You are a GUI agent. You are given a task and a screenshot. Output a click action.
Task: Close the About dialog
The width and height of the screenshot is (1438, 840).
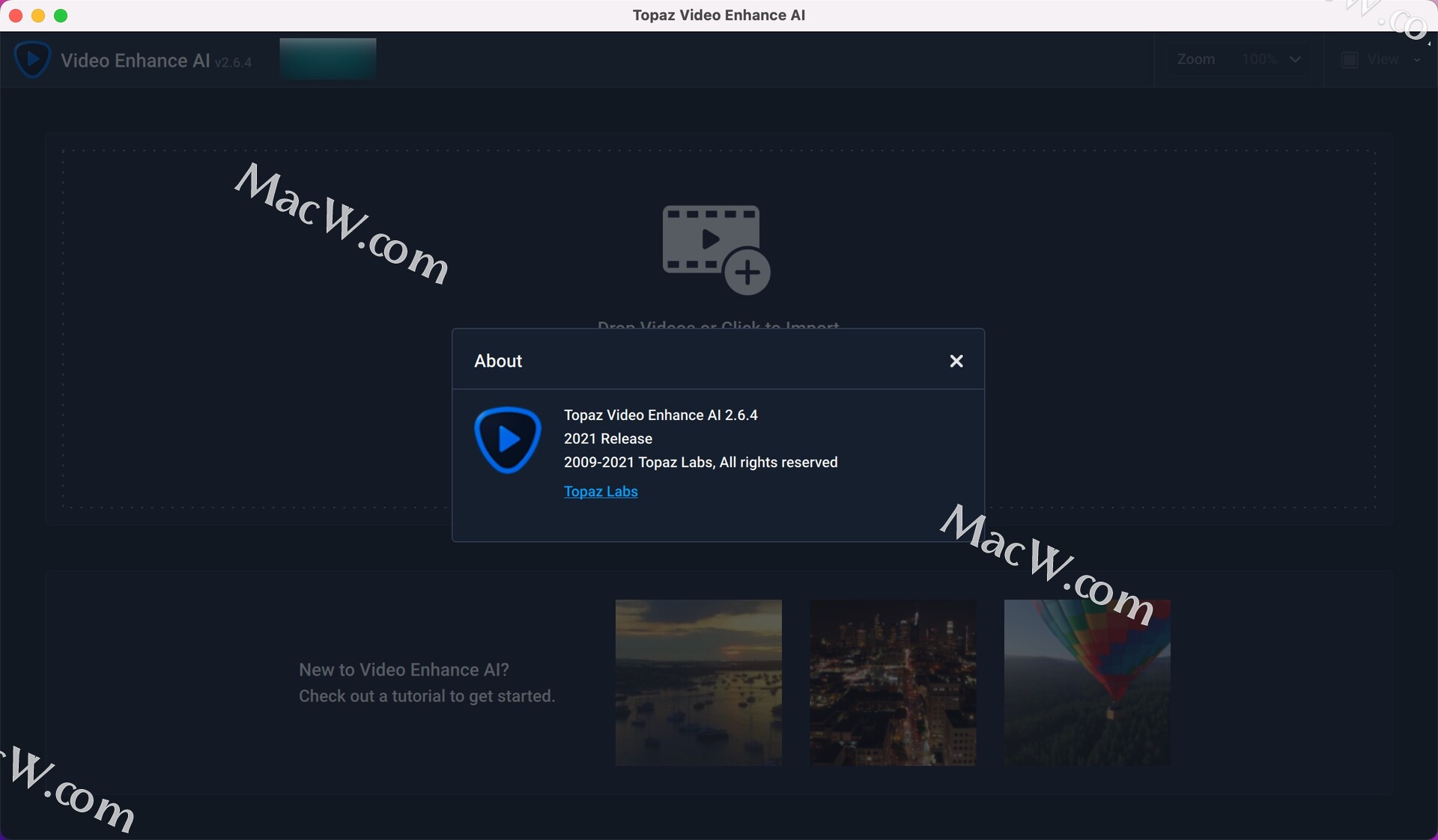point(956,361)
